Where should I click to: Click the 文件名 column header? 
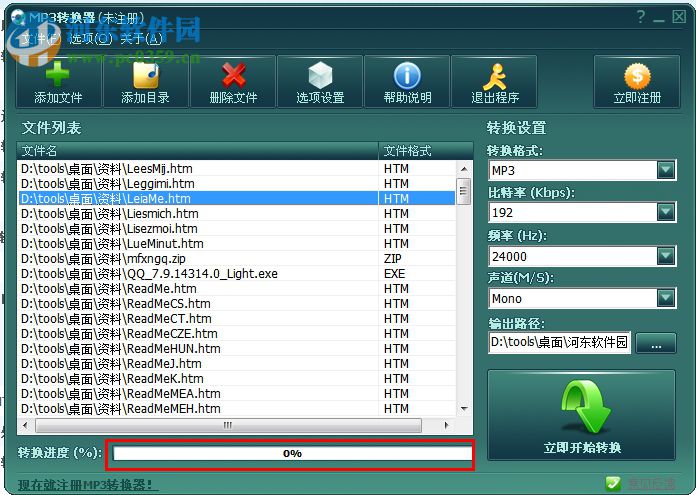(x=198, y=151)
